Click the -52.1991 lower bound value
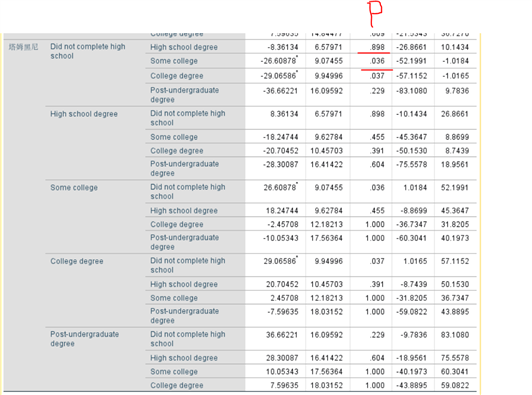532x395 pixels. 411,61
